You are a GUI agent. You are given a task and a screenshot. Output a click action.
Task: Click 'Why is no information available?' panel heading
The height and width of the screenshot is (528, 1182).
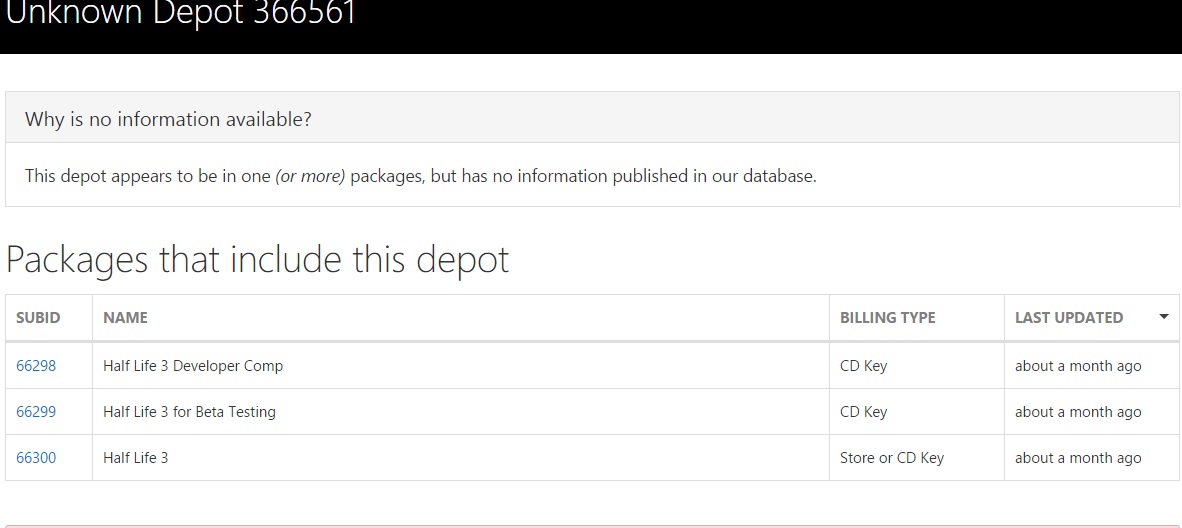[x=168, y=119]
